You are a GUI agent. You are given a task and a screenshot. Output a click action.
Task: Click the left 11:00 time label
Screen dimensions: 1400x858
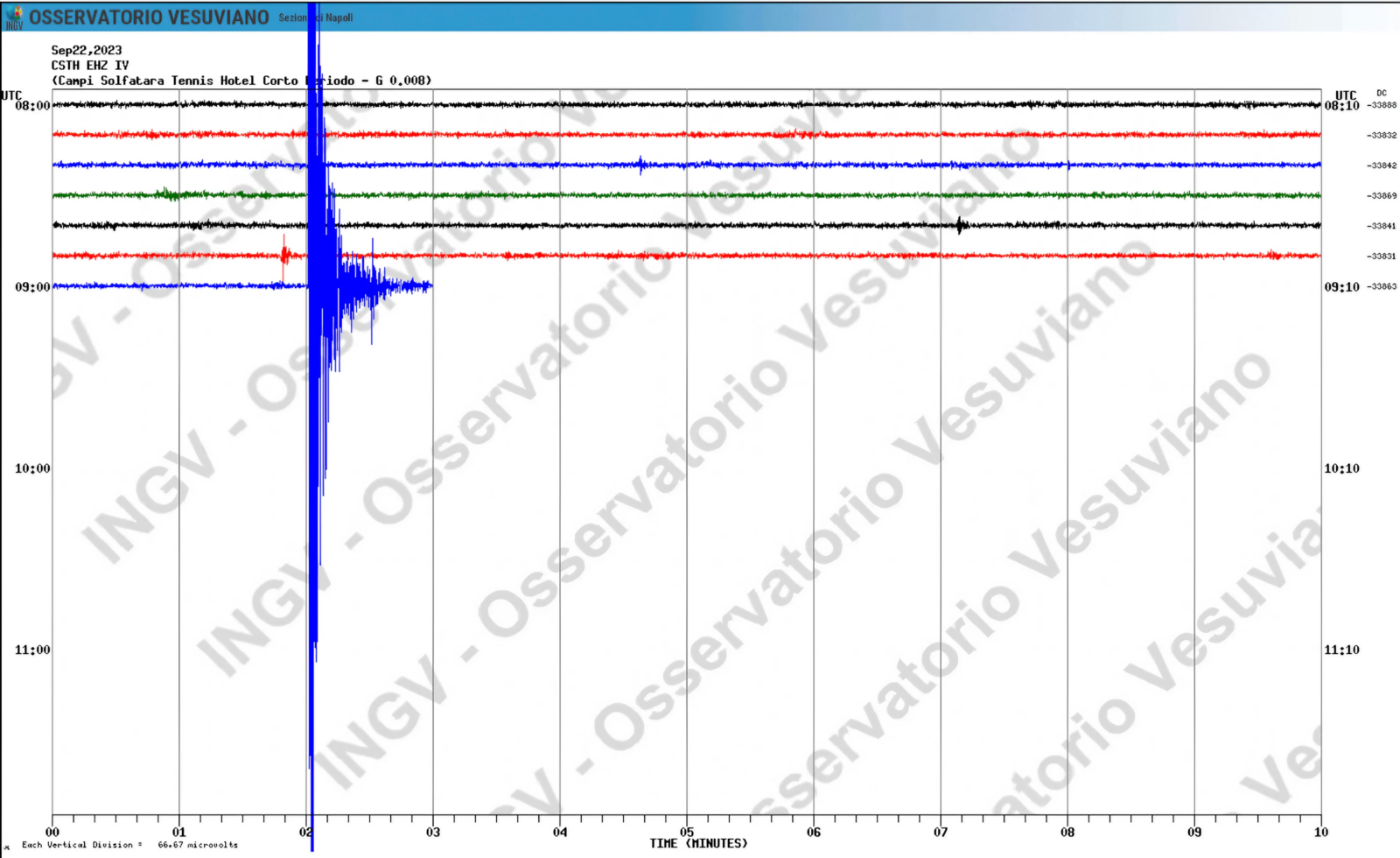pos(32,650)
